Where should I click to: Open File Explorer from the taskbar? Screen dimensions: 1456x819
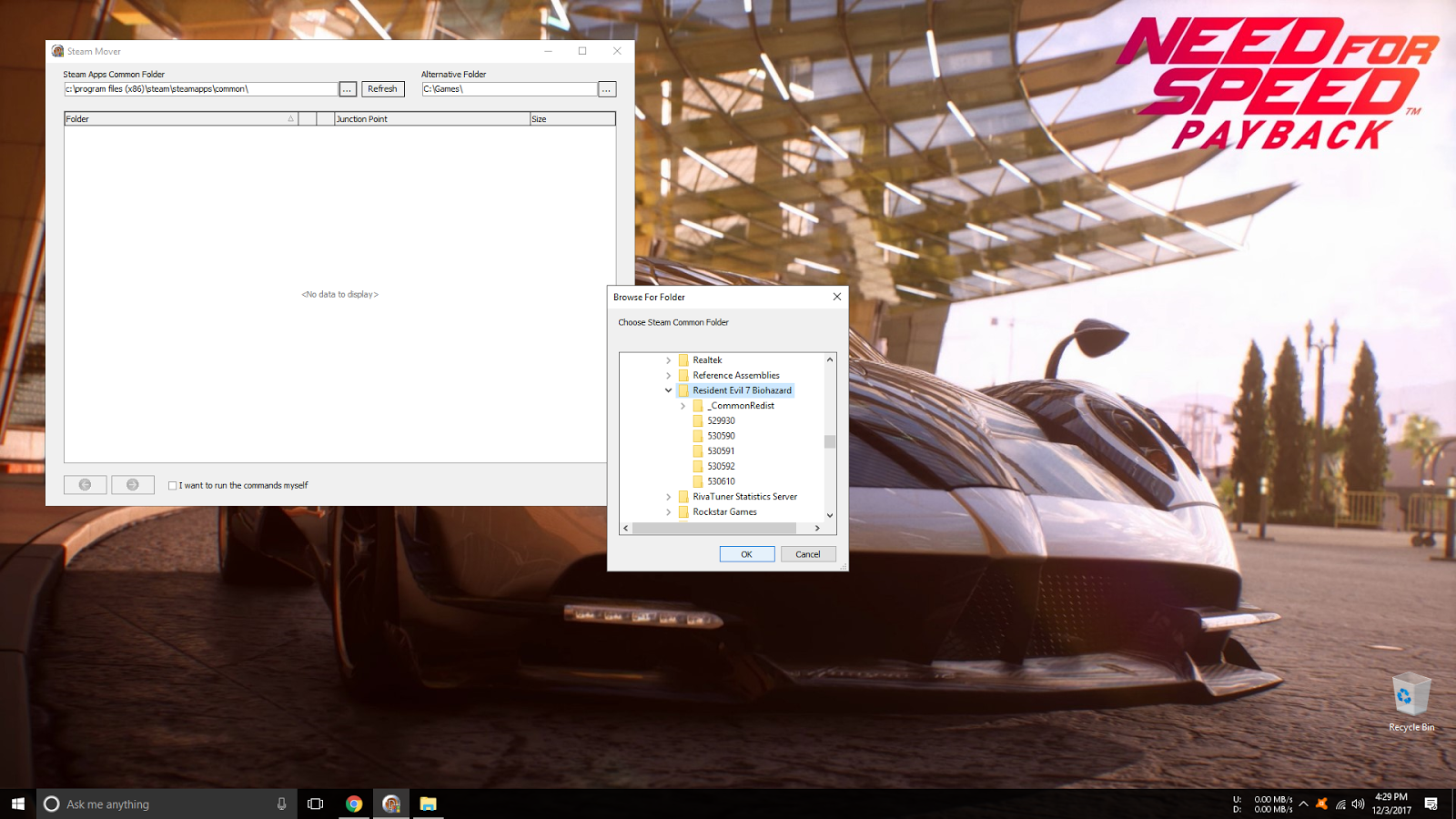[x=428, y=804]
